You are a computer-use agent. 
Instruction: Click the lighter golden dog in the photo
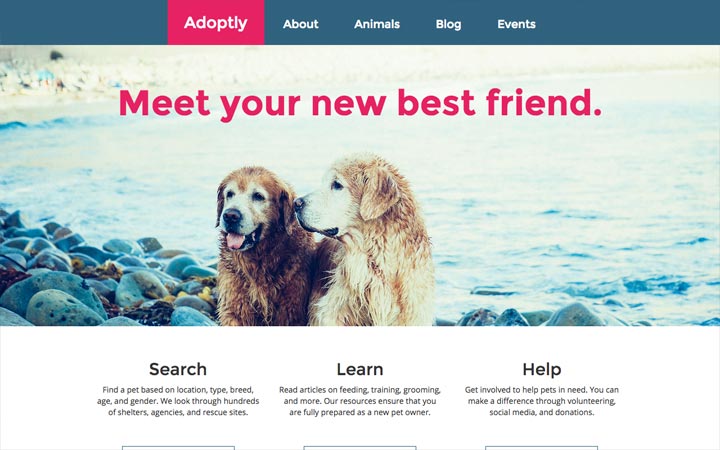pyautogui.click(x=367, y=241)
